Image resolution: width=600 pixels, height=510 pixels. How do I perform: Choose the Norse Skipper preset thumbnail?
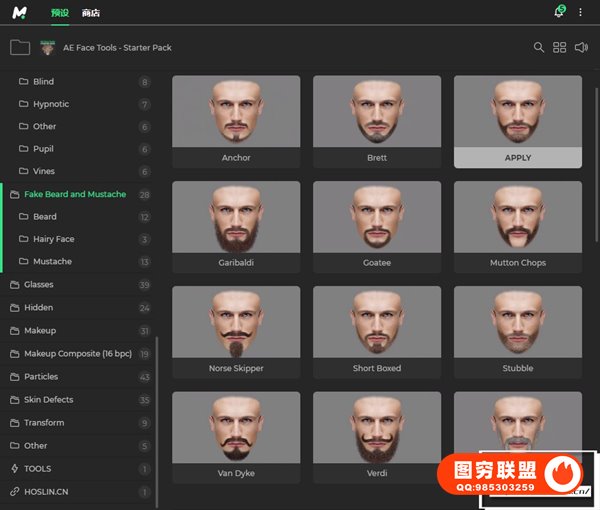[x=236, y=322]
